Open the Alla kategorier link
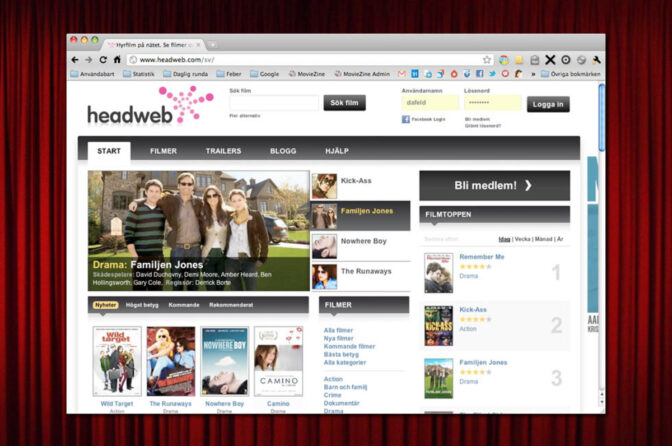Viewport: 672px width, 446px height. (345, 362)
